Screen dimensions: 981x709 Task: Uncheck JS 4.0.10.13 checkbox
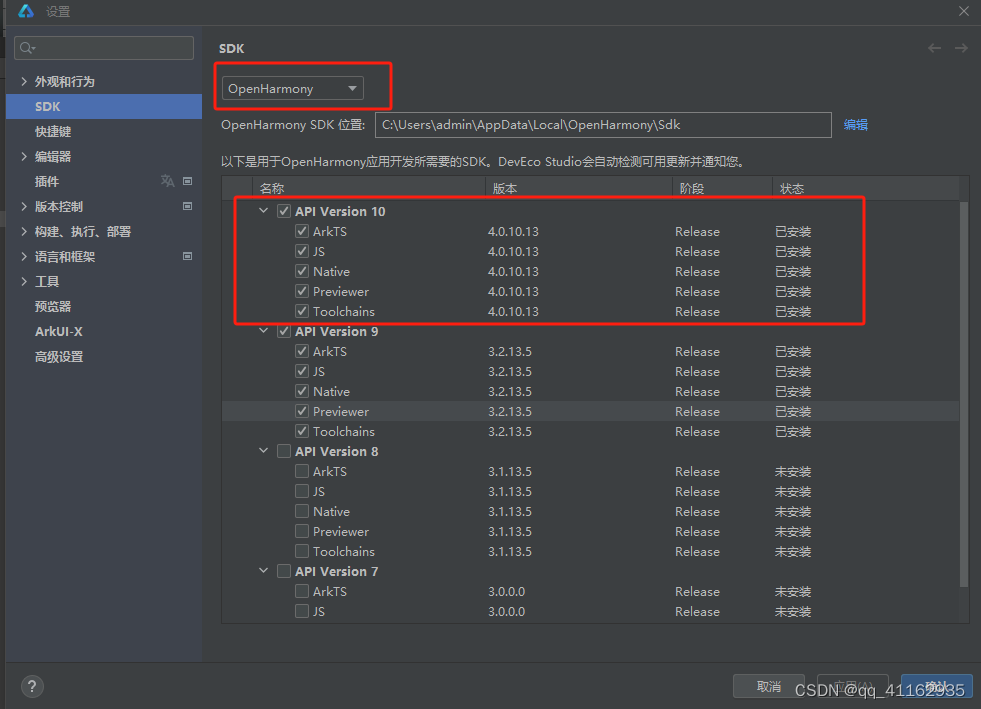(302, 251)
